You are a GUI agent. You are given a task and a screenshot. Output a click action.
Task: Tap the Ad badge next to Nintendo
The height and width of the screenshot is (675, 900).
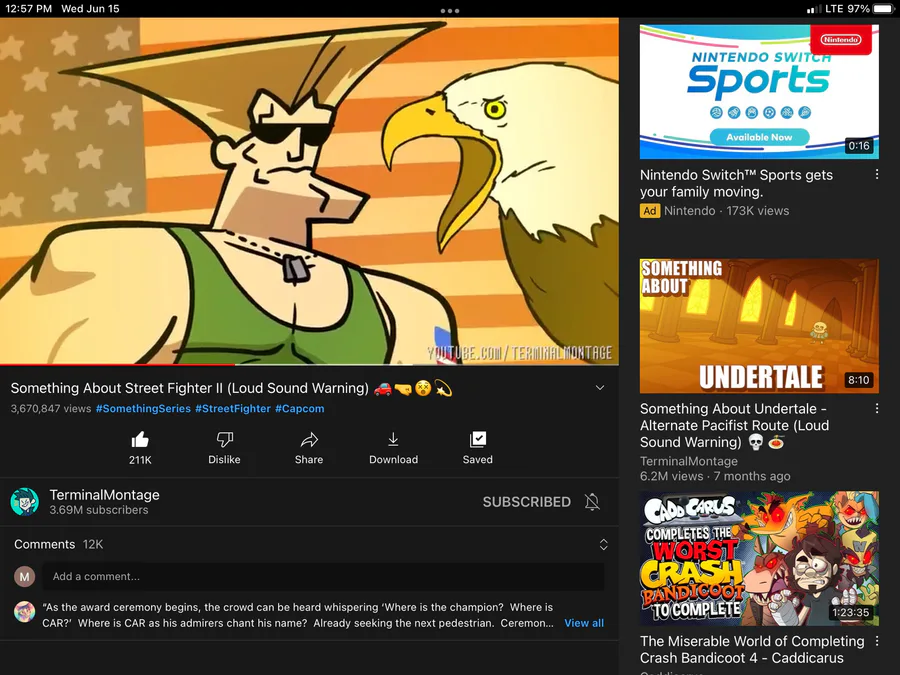[x=650, y=211]
